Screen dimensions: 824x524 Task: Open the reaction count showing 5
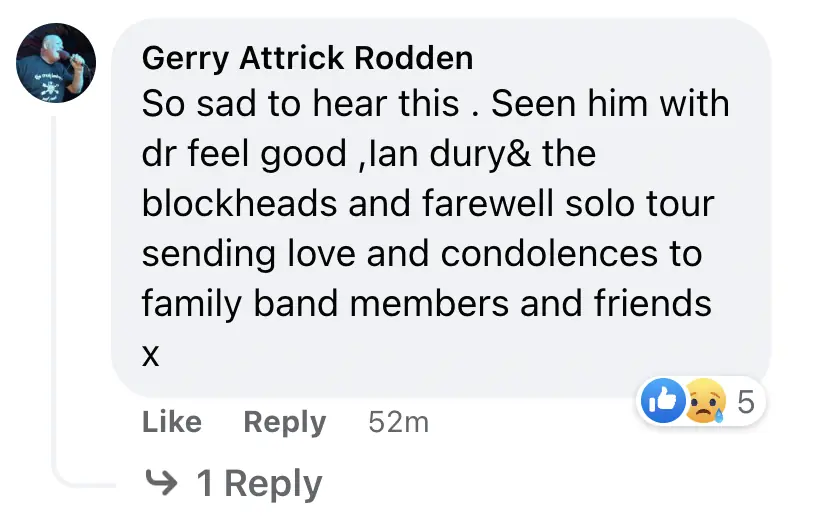745,402
